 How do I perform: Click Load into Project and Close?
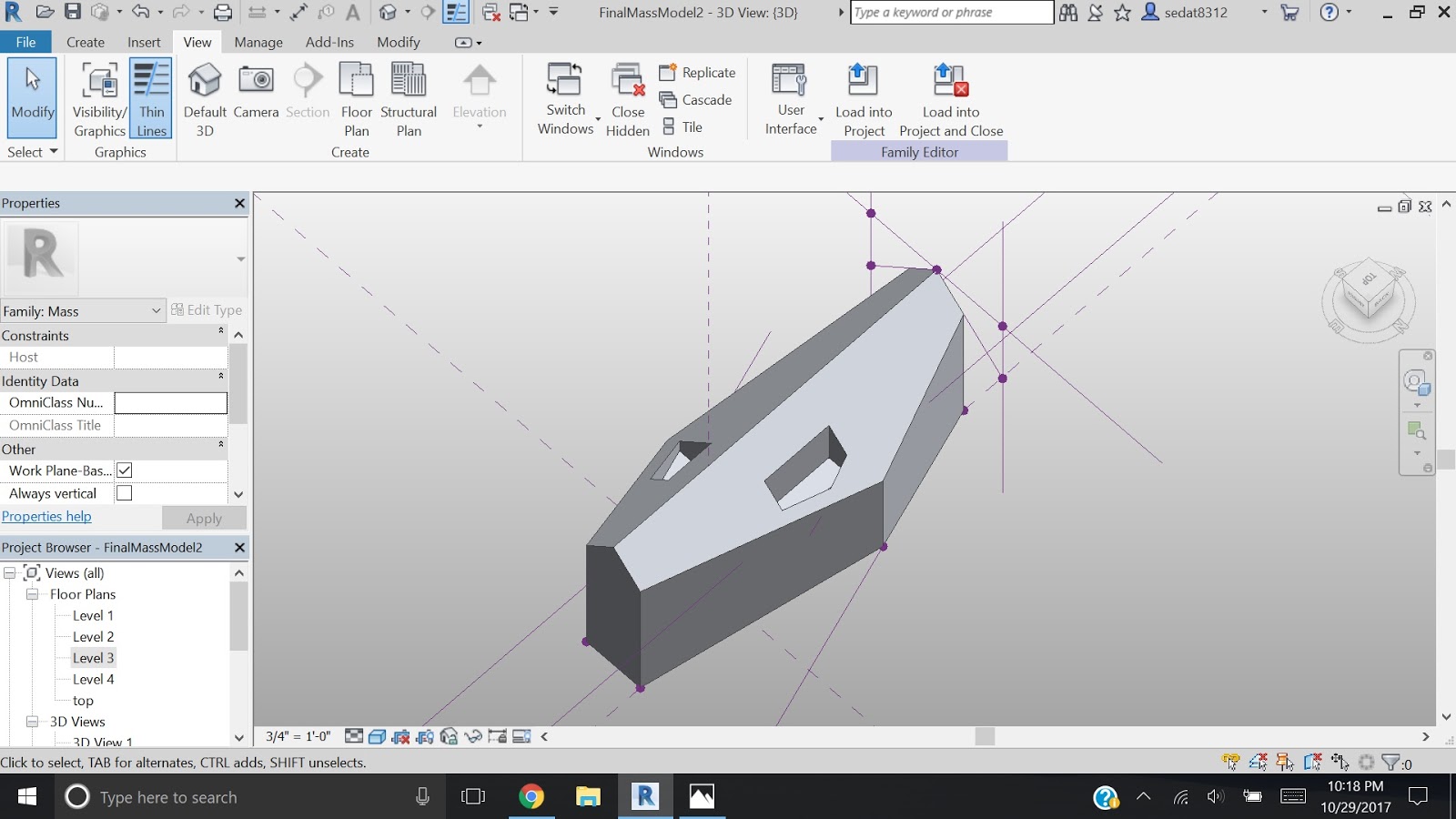pos(950,97)
